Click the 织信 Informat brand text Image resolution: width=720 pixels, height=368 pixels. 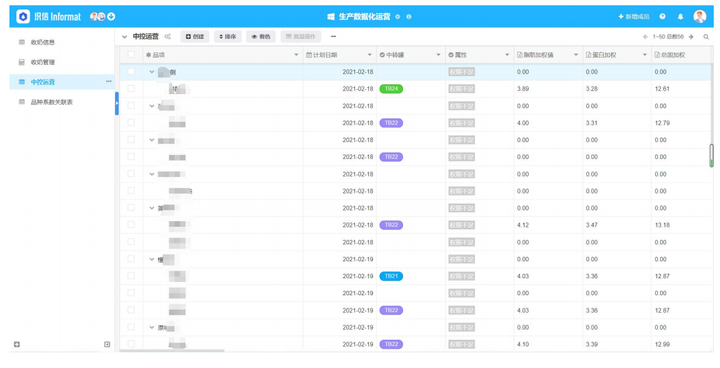point(57,17)
